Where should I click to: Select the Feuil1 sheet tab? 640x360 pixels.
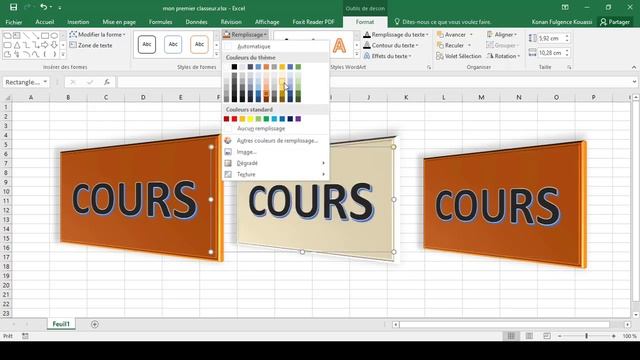[x=61, y=324]
